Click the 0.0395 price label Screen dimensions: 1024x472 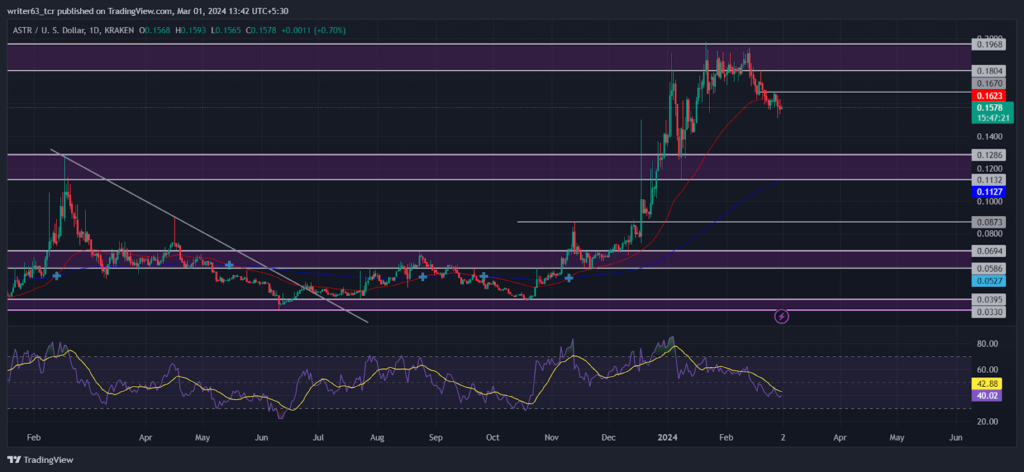987,300
